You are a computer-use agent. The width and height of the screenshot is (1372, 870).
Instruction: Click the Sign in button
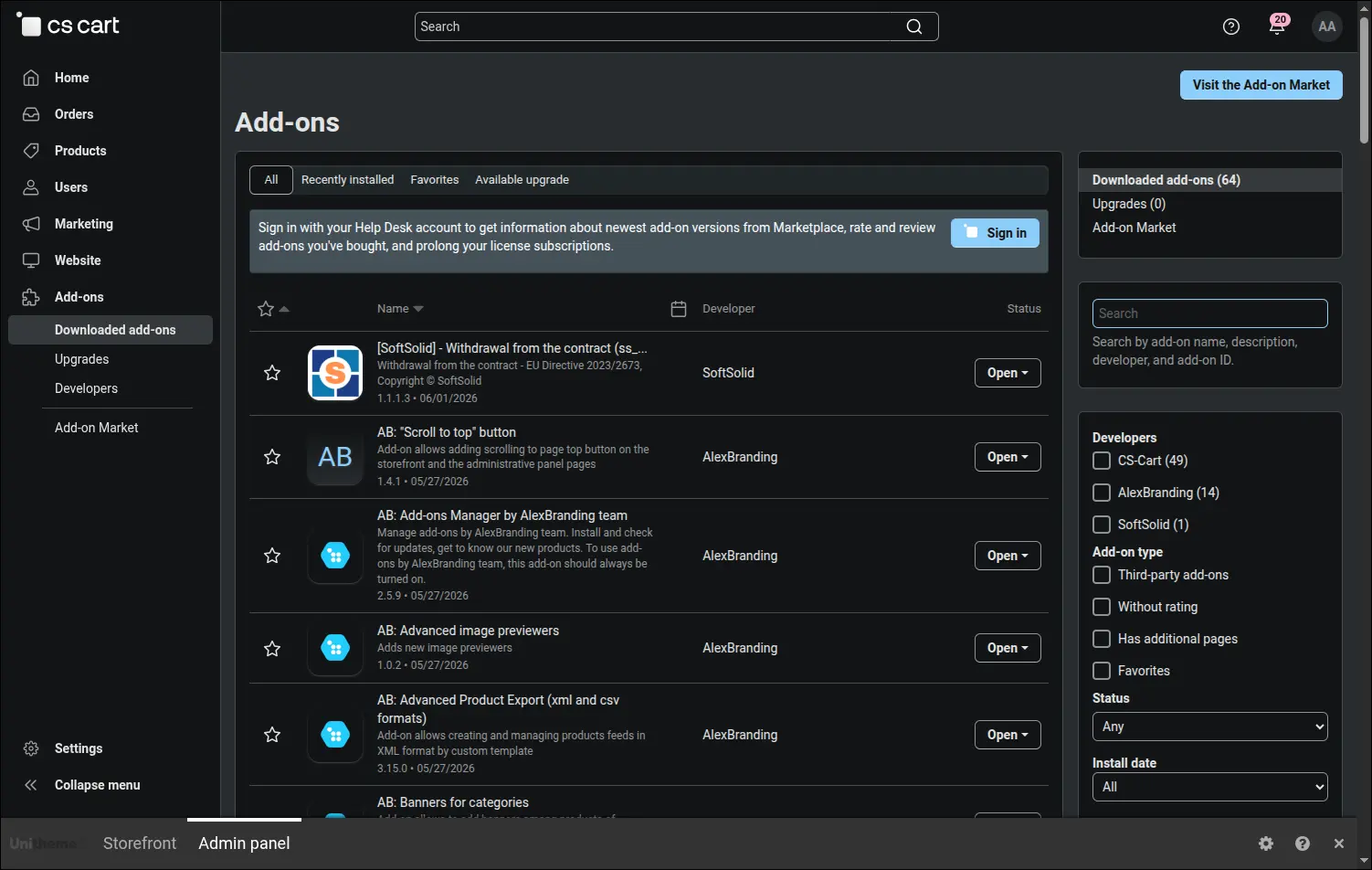995,233
